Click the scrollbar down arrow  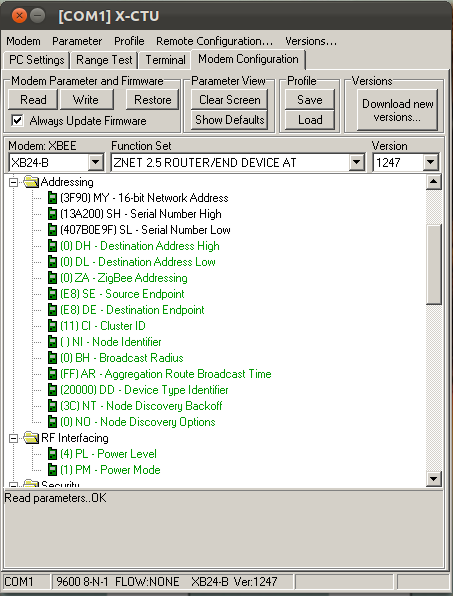pos(434,479)
